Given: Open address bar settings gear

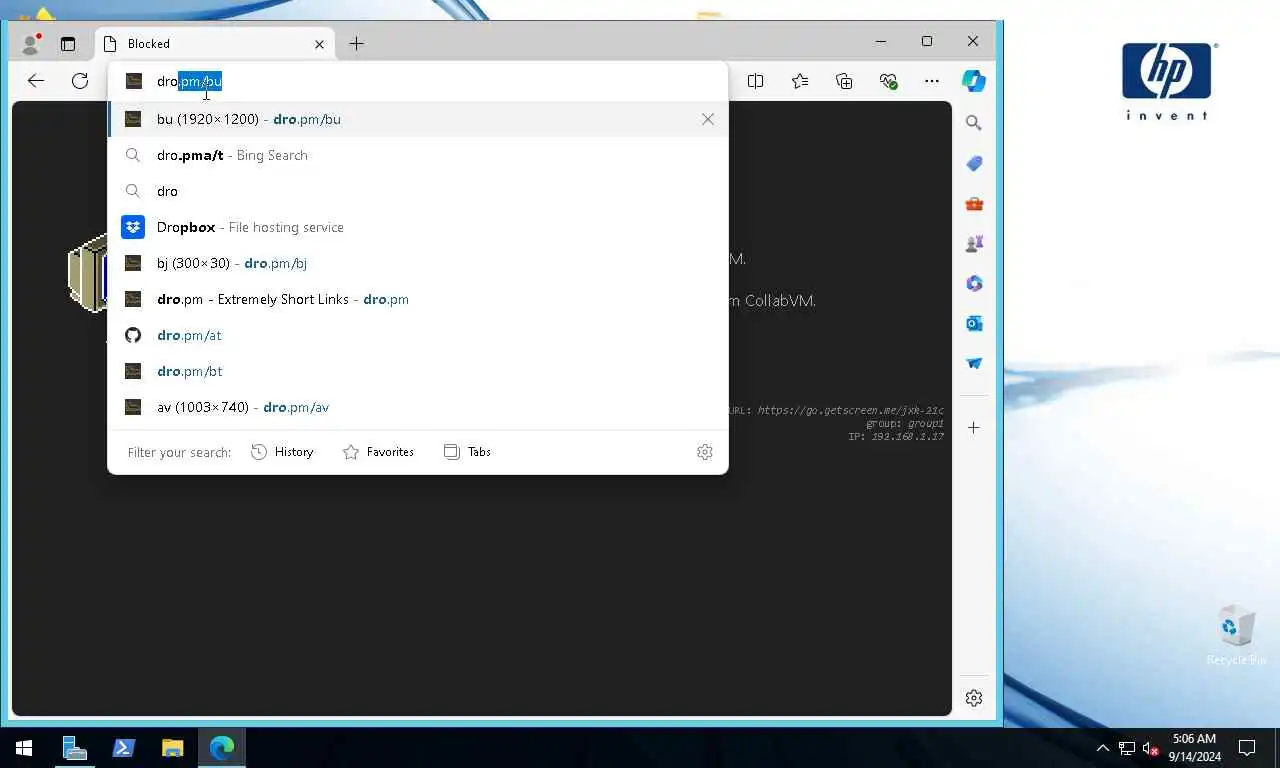Looking at the screenshot, I should [x=705, y=452].
